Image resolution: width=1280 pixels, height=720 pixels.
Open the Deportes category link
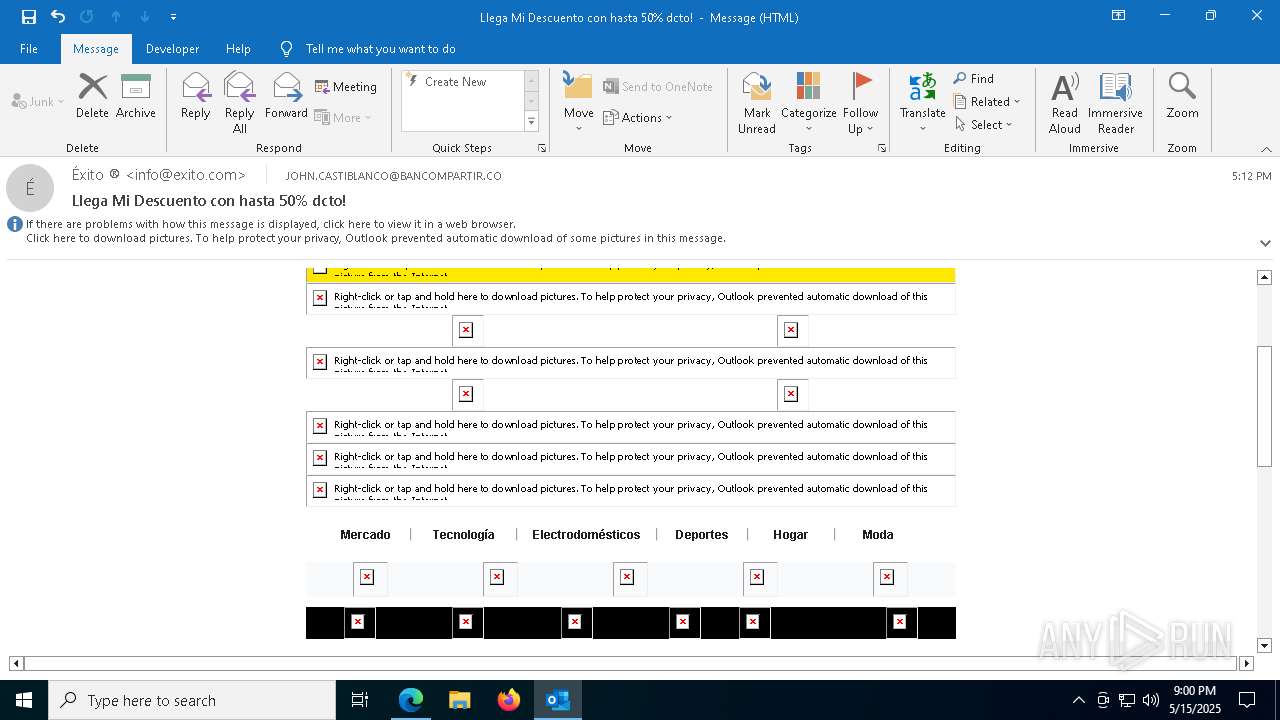click(701, 535)
